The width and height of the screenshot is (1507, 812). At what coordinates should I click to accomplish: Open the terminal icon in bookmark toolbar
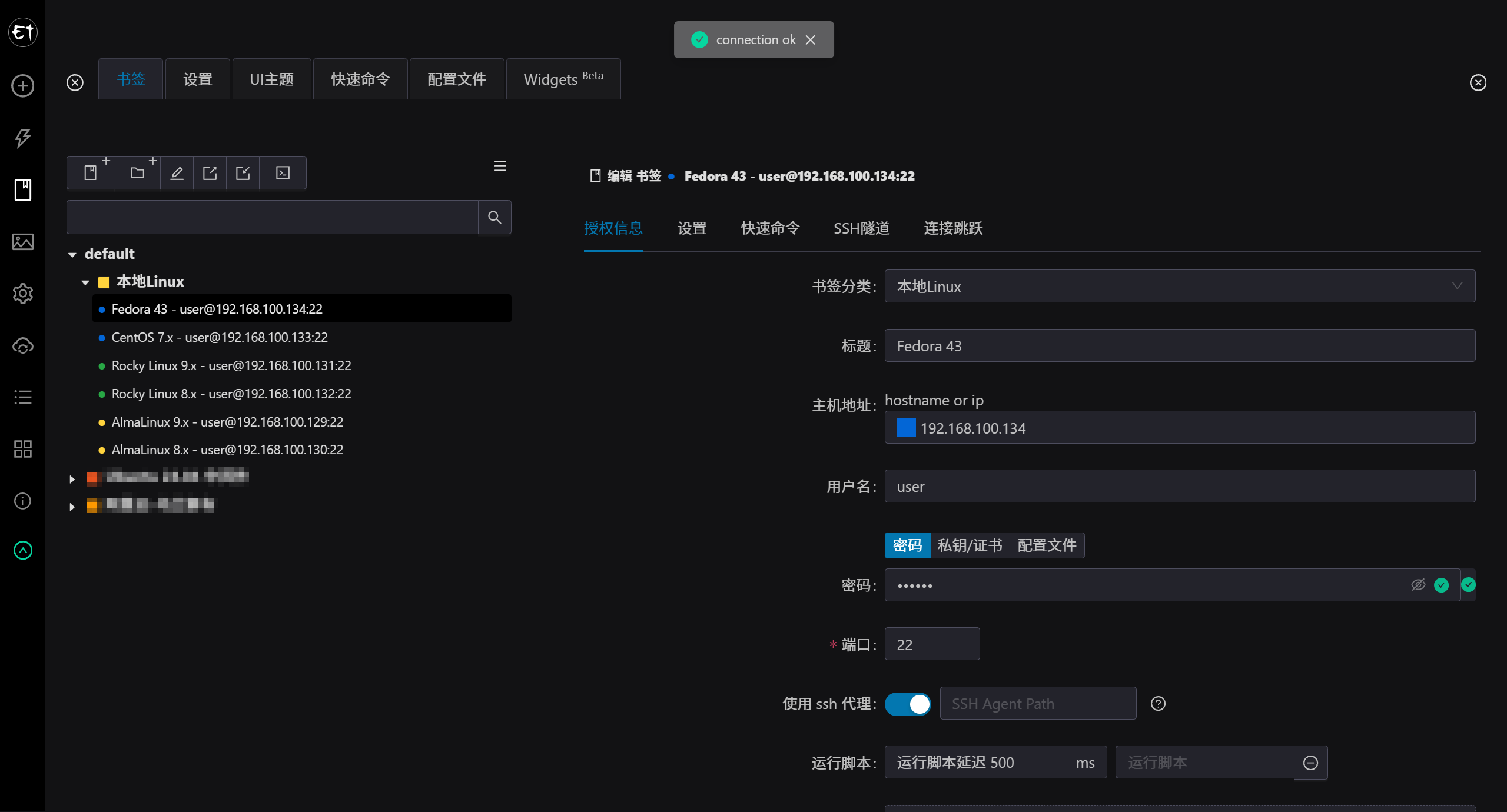click(283, 173)
